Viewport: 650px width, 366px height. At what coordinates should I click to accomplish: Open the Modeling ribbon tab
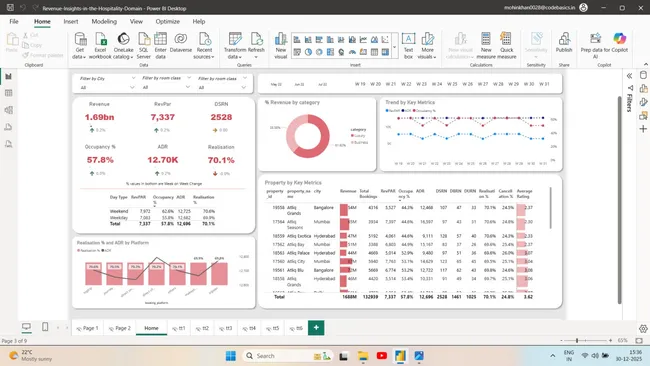104,22
